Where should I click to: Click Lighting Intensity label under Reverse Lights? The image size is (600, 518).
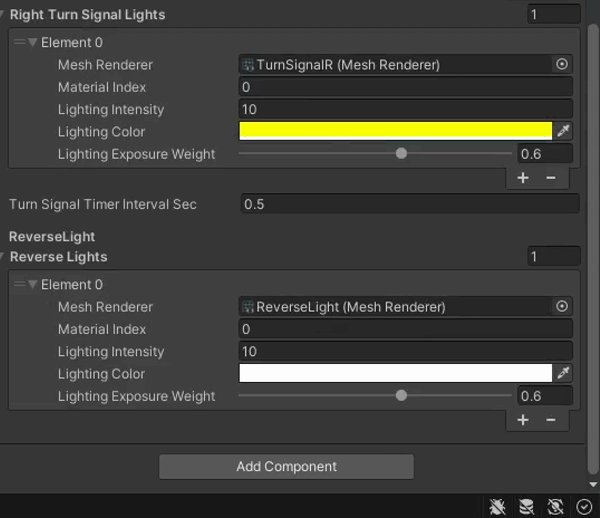pos(111,351)
